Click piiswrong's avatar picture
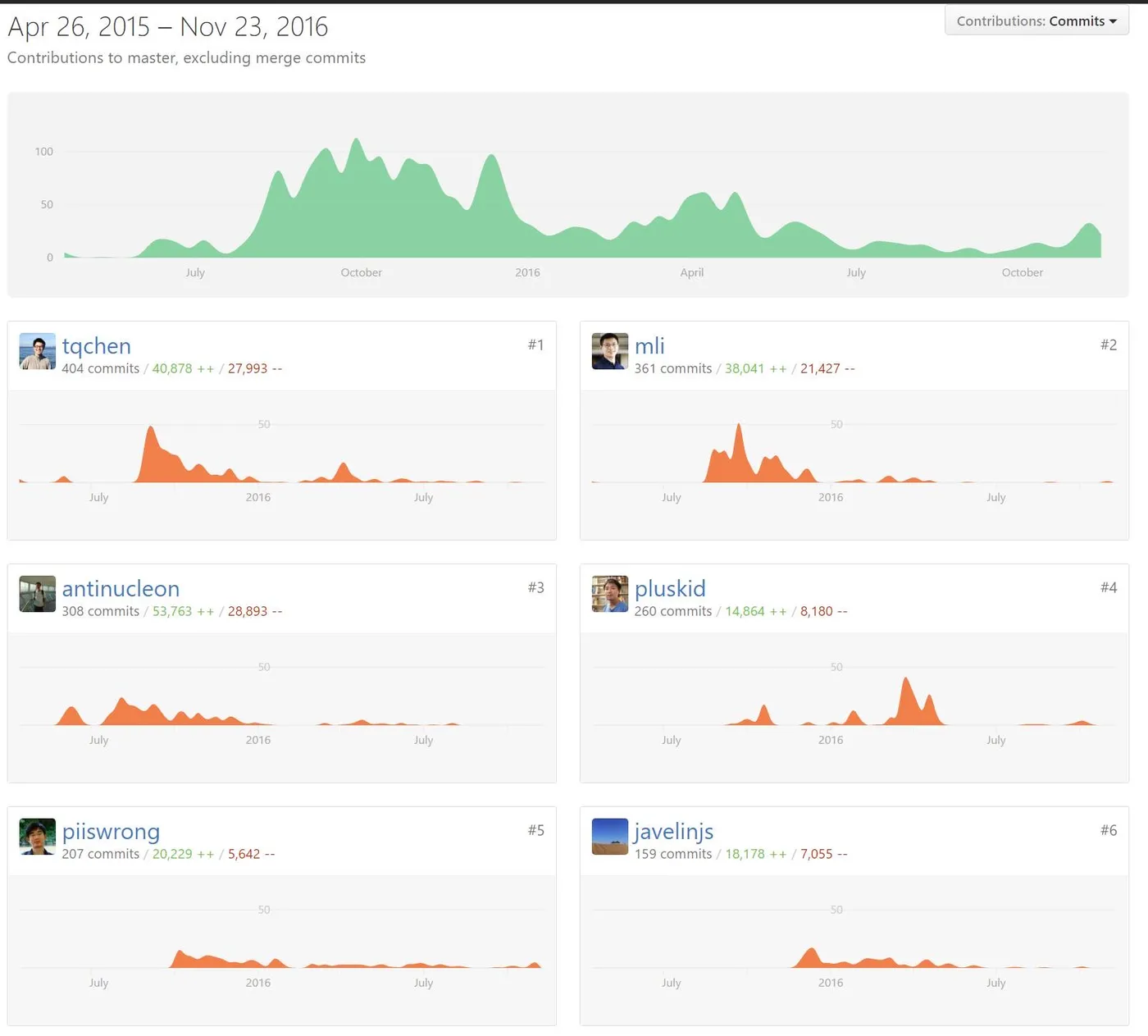The image size is (1148, 1036). pyautogui.click(x=38, y=837)
